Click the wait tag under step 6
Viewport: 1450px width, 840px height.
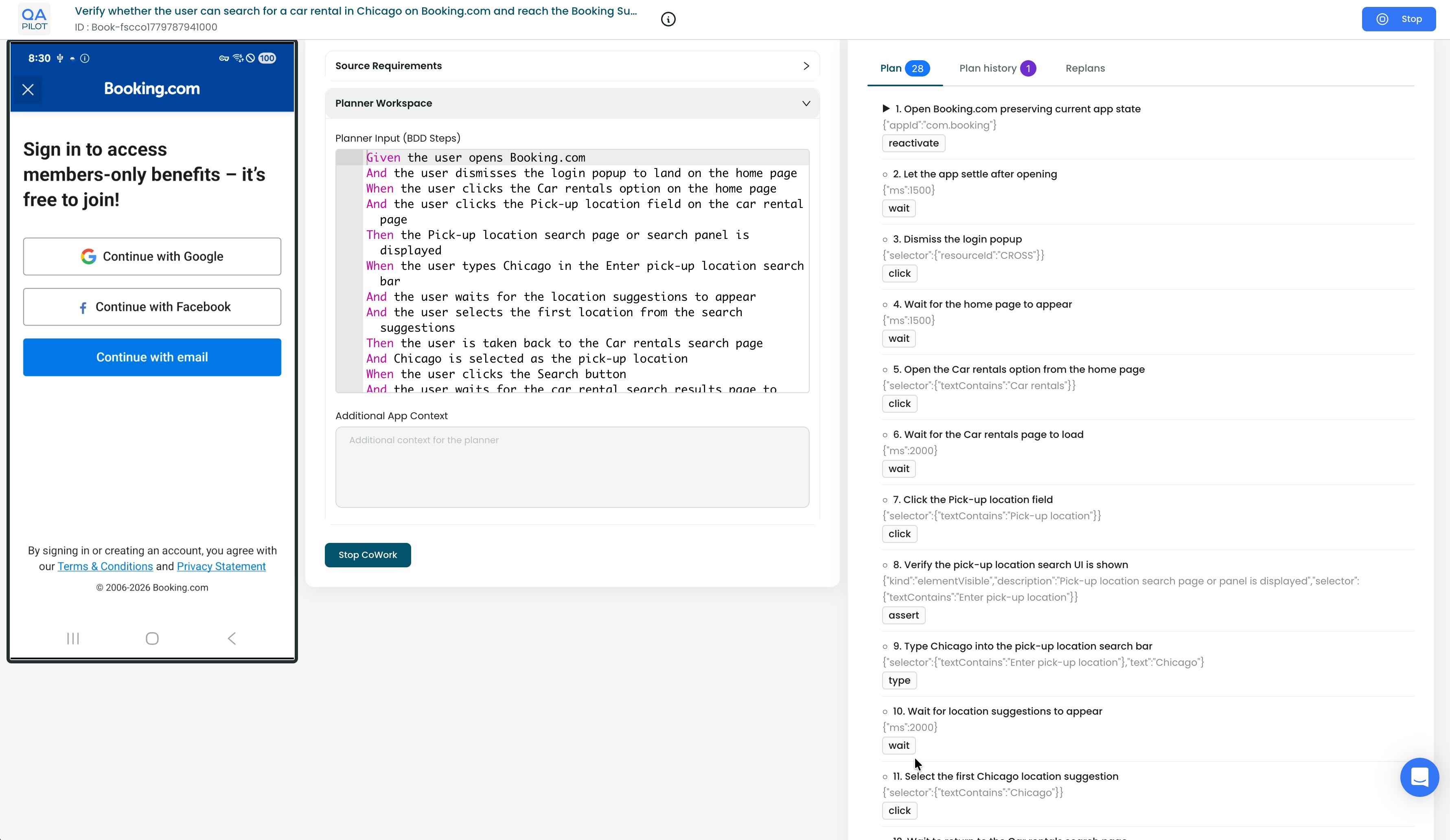pyautogui.click(x=898, y=469)
